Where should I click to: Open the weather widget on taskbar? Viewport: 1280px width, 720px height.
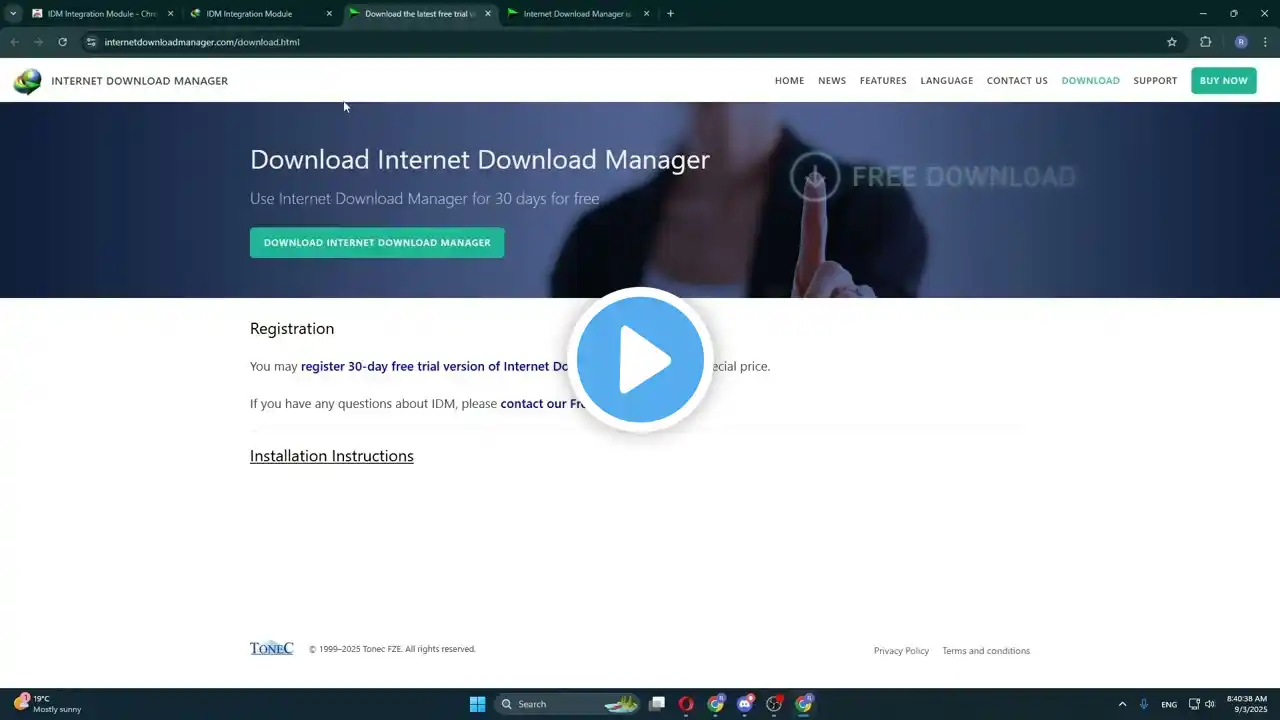tap(48, 704)
